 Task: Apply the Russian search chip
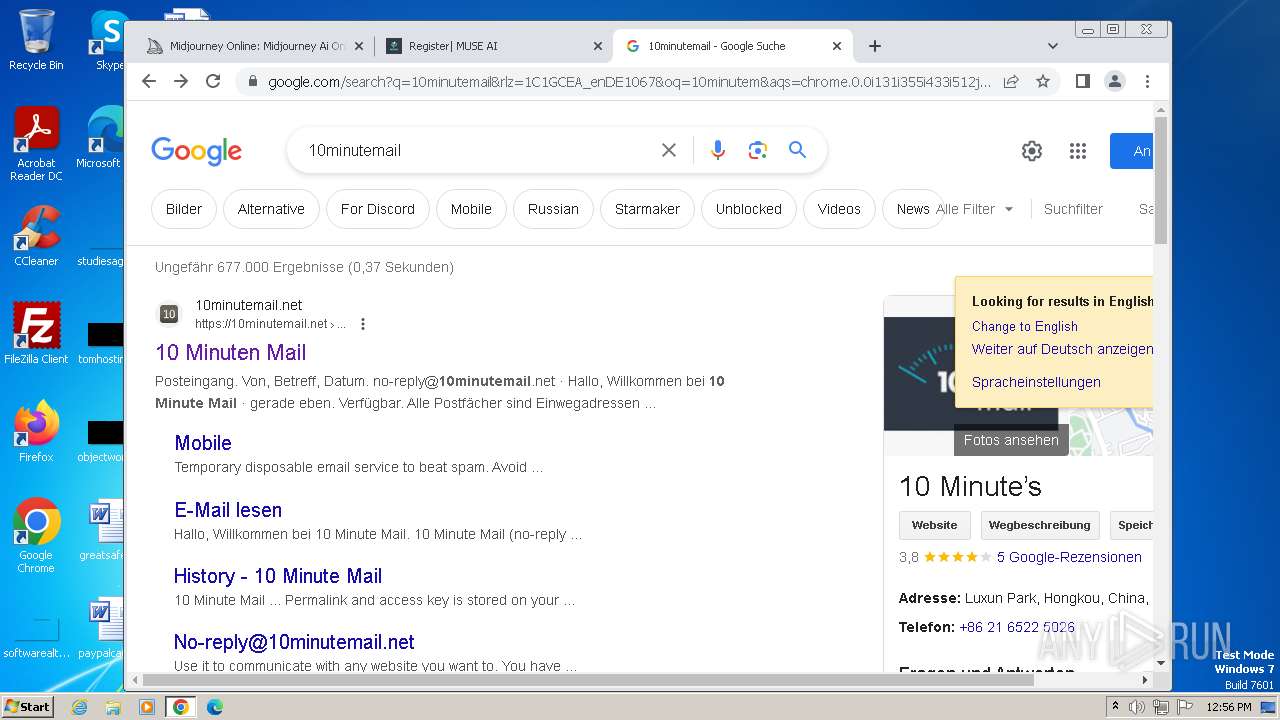553,209
